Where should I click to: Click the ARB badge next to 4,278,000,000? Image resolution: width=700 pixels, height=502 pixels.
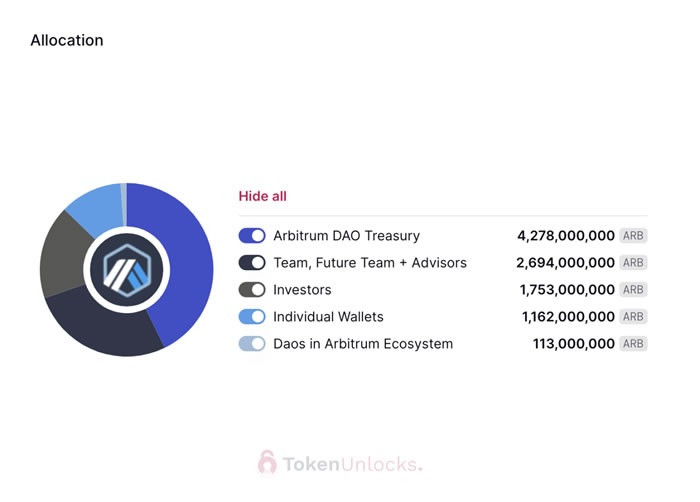tap(633, 236)
